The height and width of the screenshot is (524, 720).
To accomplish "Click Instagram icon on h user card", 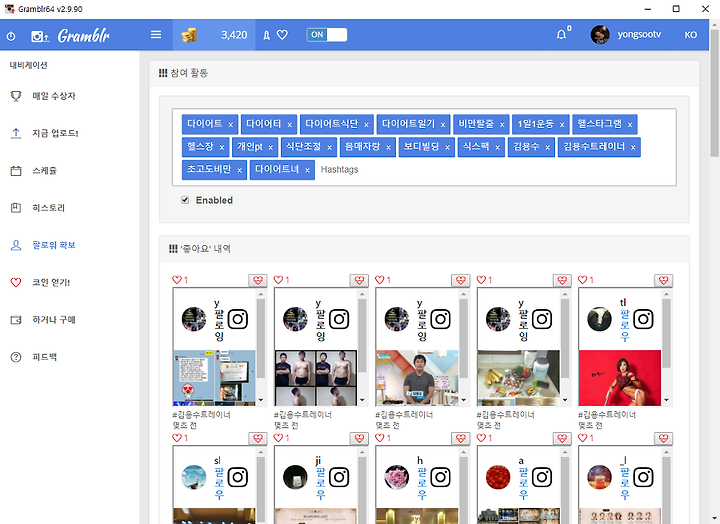I will [x=440, y=477].
